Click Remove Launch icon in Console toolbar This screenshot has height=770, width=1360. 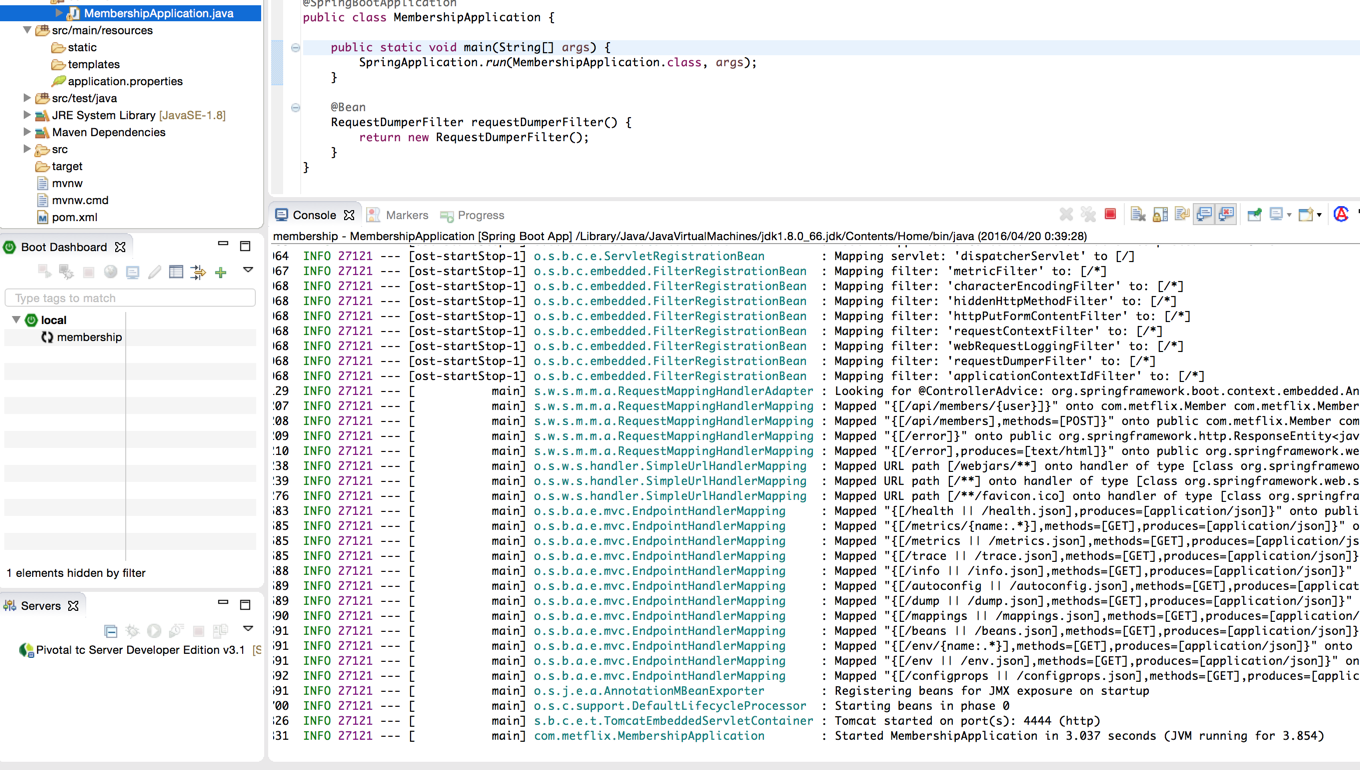tap(1066, 214)
